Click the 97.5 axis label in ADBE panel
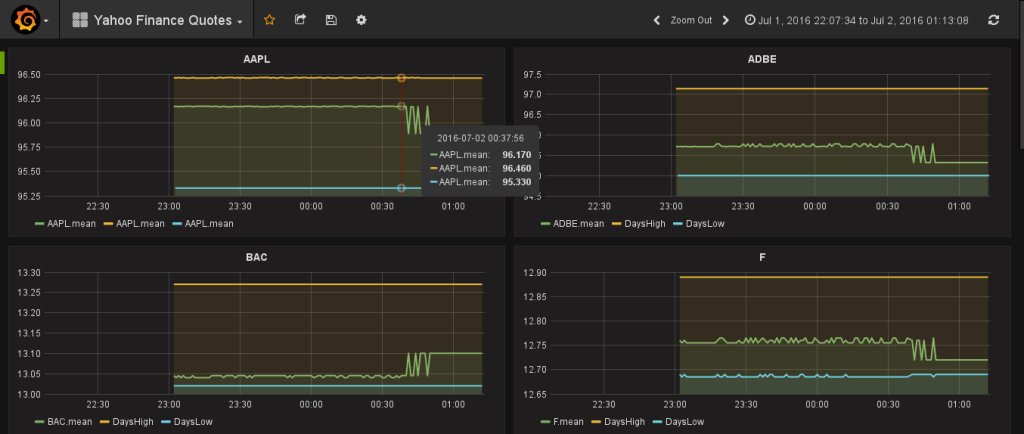 [x=533, y=74]
